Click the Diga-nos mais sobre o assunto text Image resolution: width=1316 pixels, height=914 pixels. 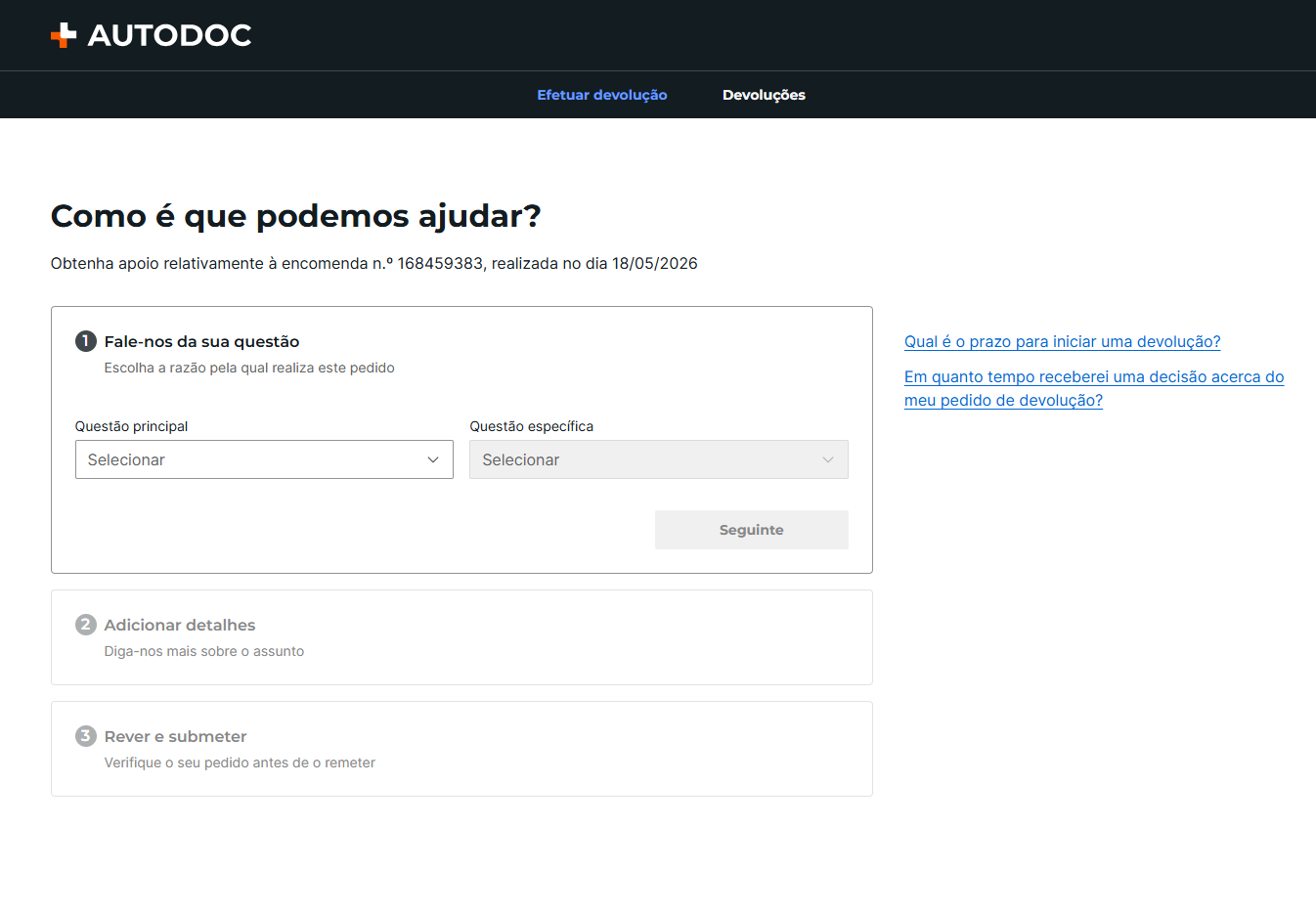(204, 651)
